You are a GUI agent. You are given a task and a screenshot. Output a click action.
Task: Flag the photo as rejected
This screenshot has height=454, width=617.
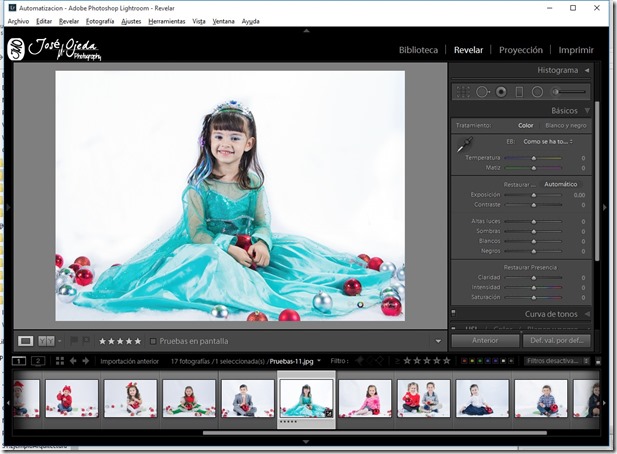(x=85, y=341)
